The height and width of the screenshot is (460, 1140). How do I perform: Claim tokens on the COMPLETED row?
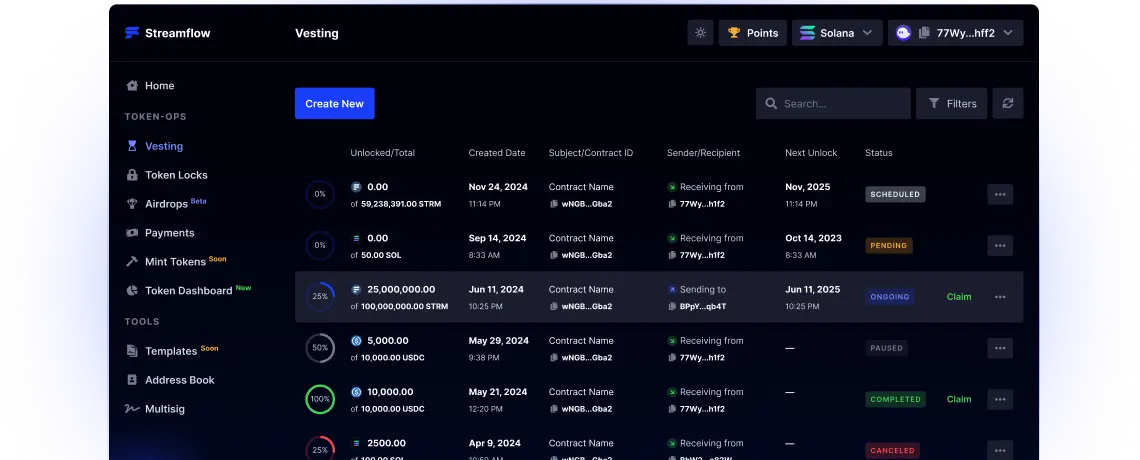[959, 399]
